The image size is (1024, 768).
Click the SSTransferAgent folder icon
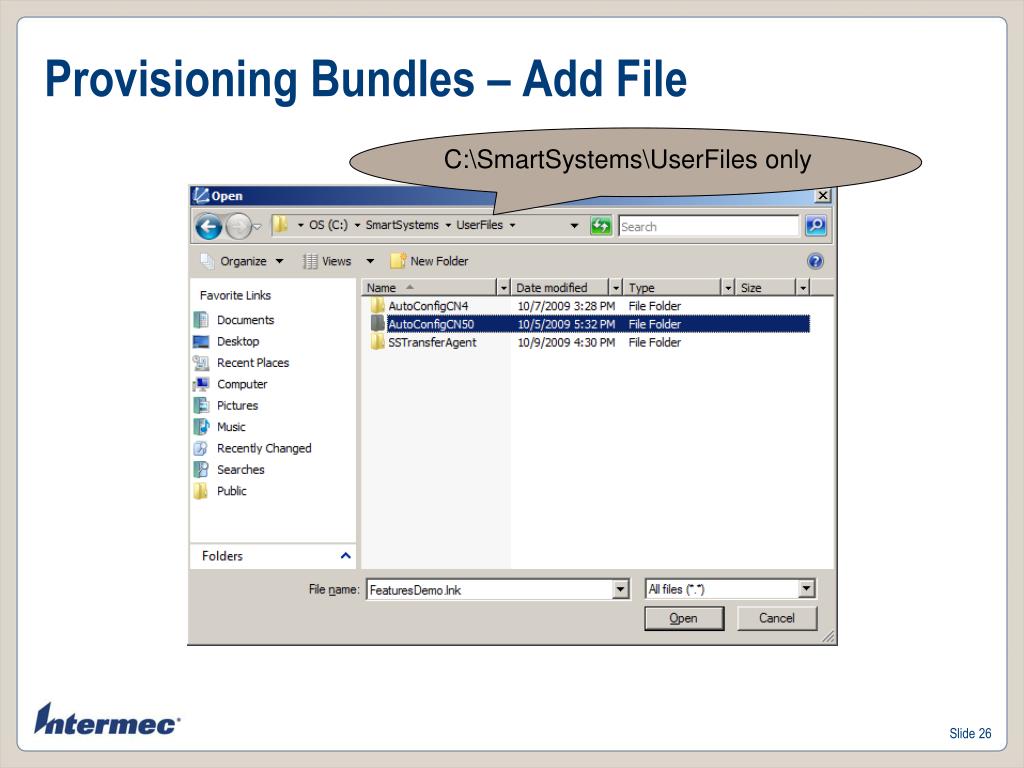pyautogui.click(x=377, y=342)
